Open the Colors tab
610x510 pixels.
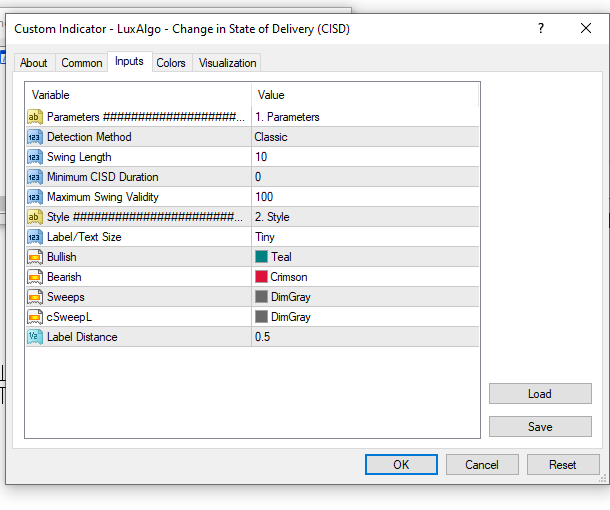coord(171,63)
